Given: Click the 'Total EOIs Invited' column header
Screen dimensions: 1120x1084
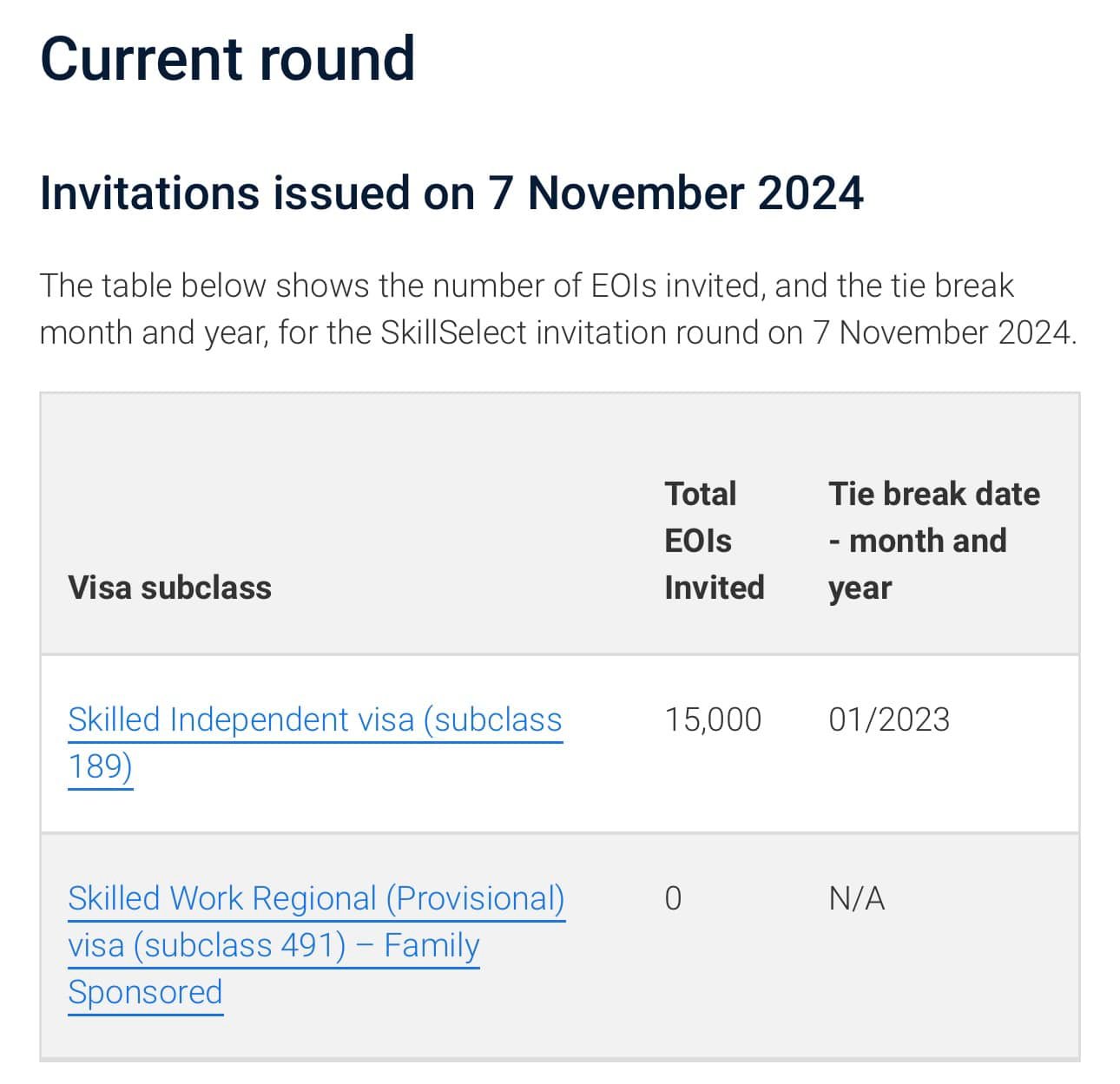Looking at the screenshot, I should coord(715,541).
